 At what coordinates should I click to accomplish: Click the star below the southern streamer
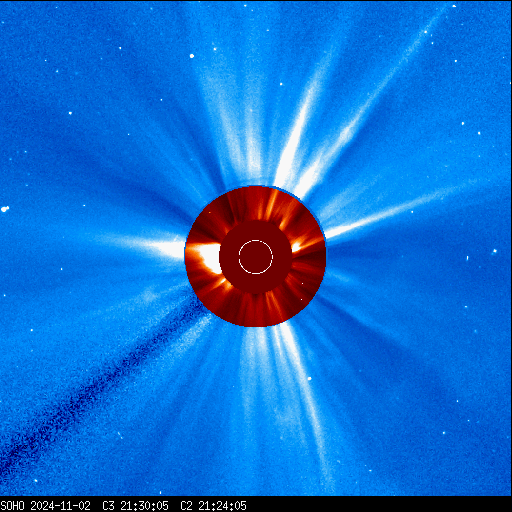point(309,379)
